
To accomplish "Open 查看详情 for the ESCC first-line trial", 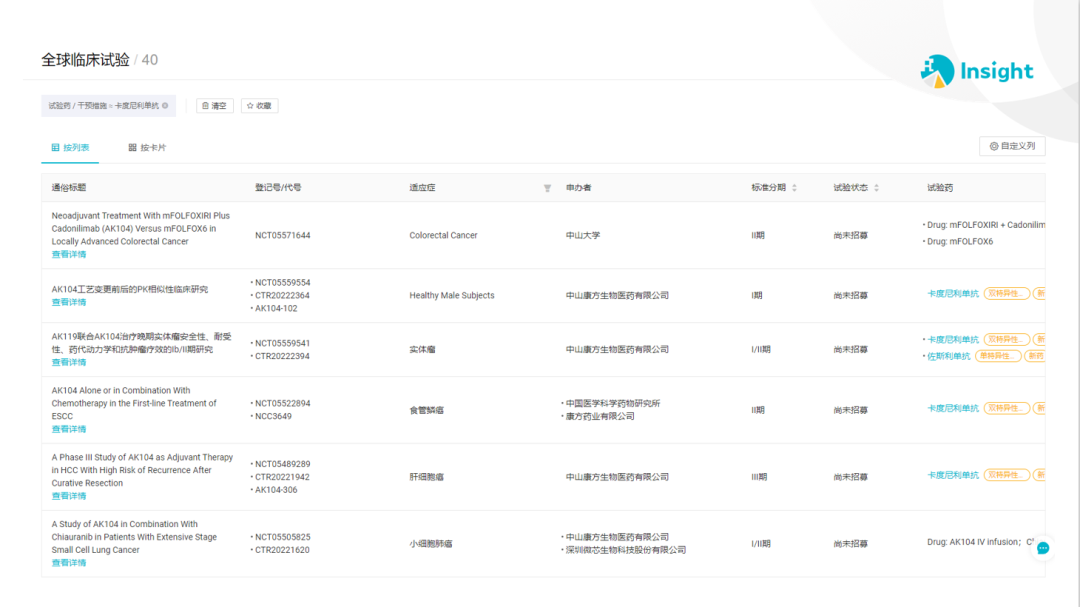I will (x=69, y=429).
